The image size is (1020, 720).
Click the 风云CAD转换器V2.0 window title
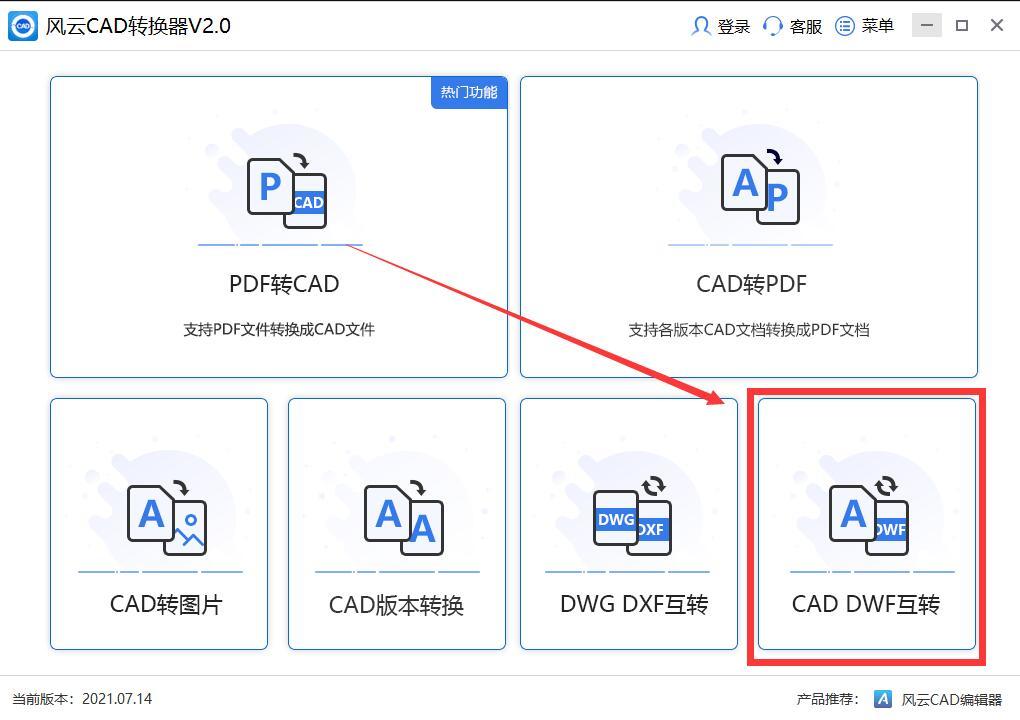[x=138, y=26]
